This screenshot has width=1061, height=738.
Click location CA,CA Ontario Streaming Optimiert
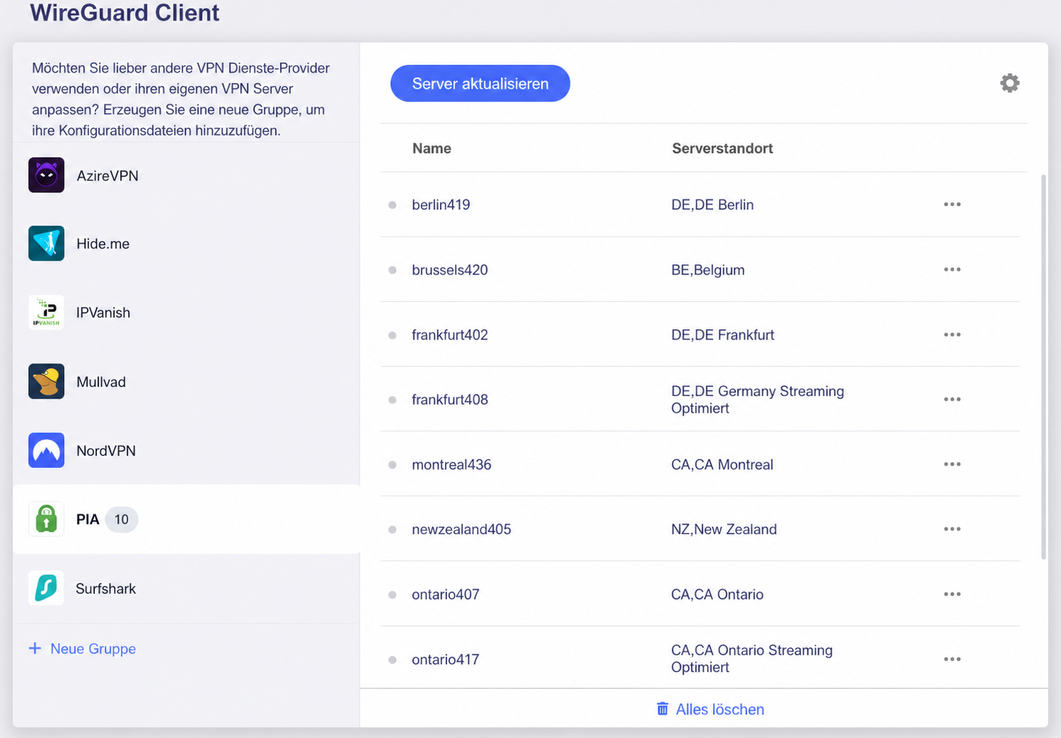(751, 658)
